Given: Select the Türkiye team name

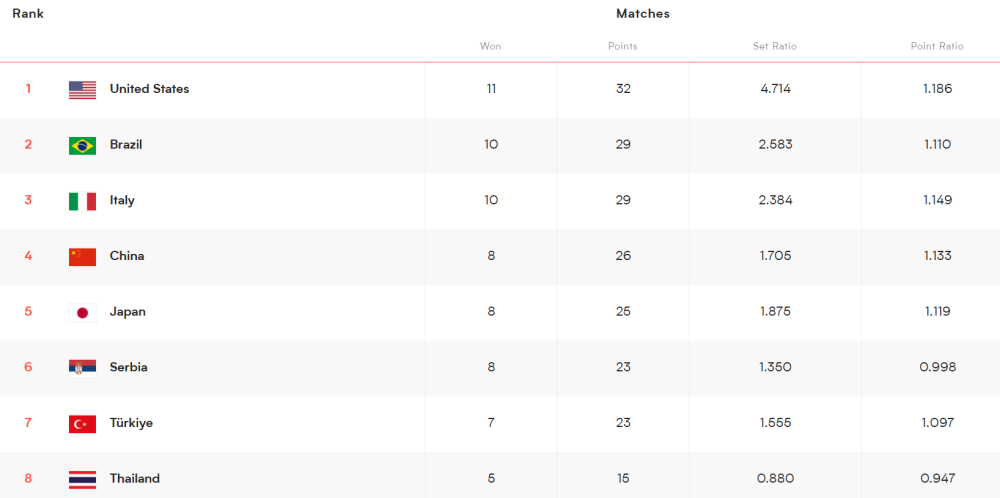Looking at the screenshot, I should [131, 423].
